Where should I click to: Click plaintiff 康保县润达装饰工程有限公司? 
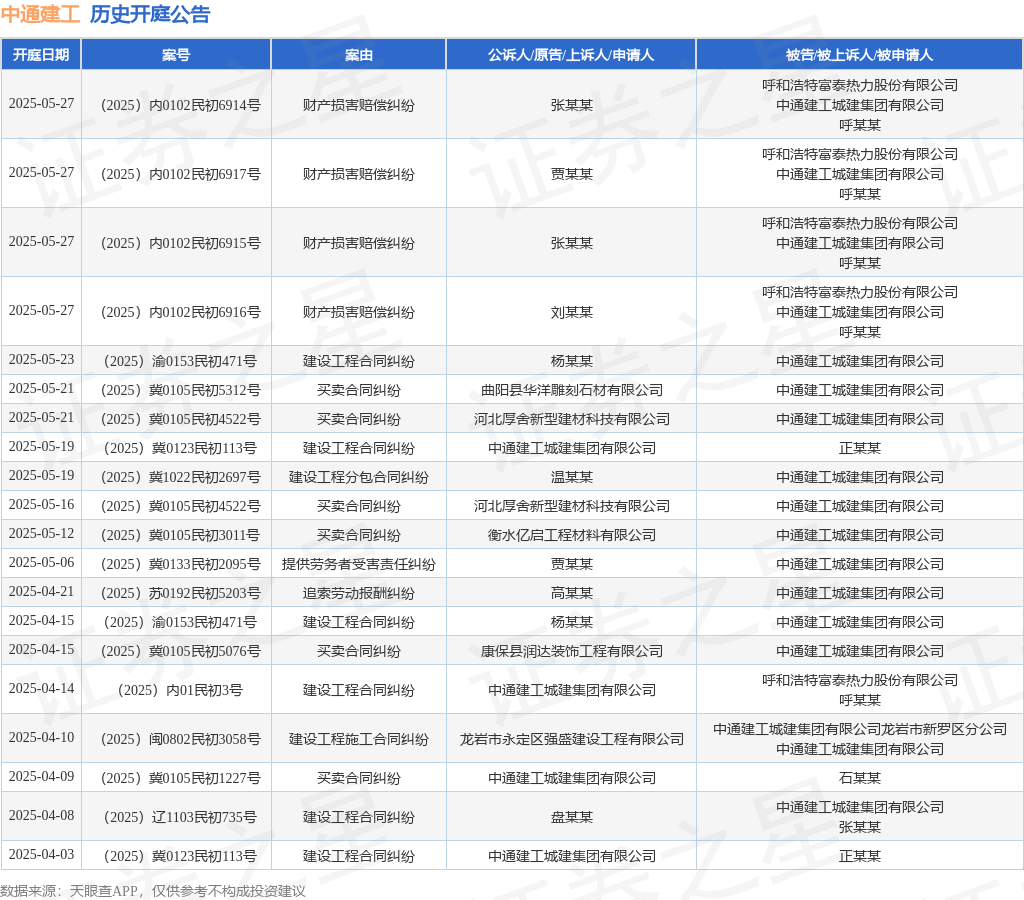click(x=571, y=651)
